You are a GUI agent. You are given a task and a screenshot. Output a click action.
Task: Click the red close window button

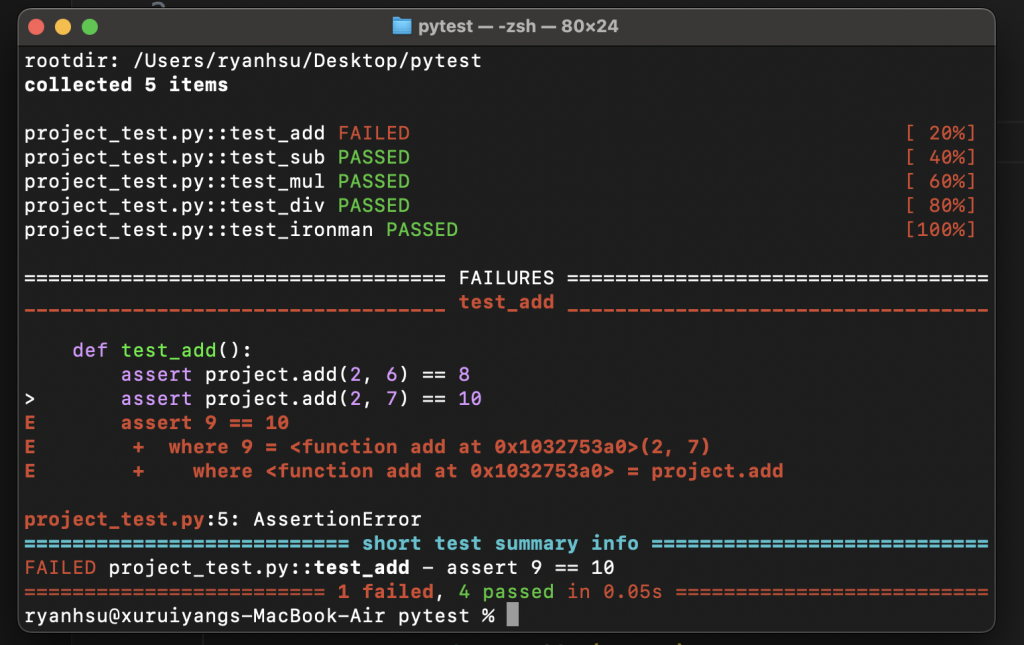[37, 27]
